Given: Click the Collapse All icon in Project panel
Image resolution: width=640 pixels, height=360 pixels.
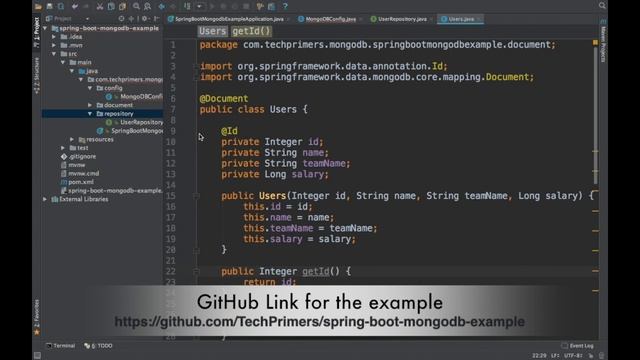Looking at the screenshot, I should pos(131,19).
